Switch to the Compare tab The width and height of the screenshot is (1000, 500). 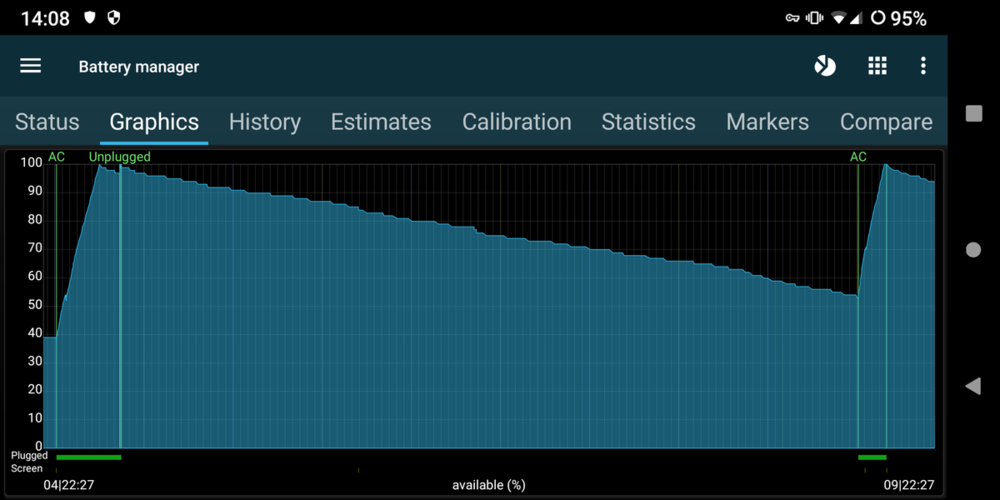[885, 122]
